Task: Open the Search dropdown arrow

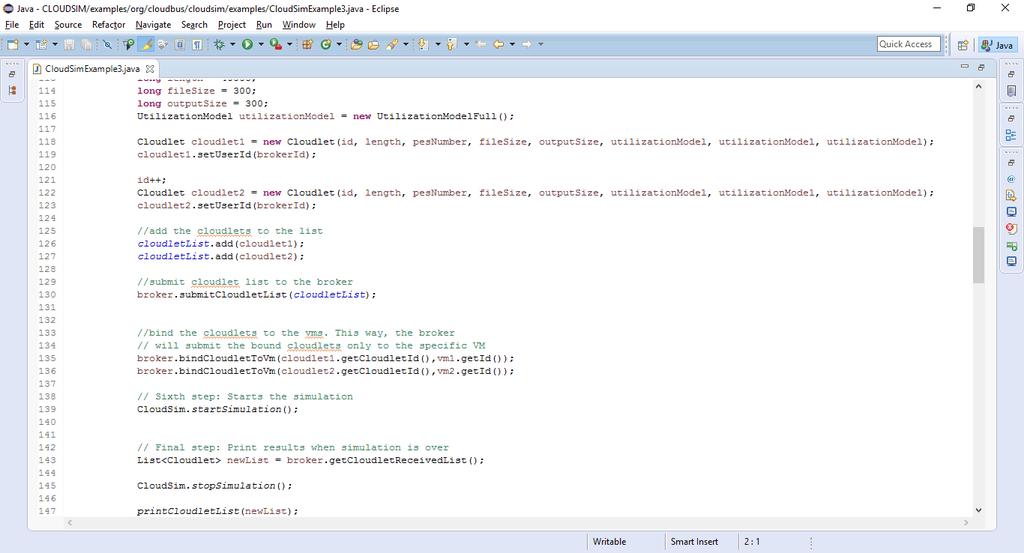Action: click(406, 44)
